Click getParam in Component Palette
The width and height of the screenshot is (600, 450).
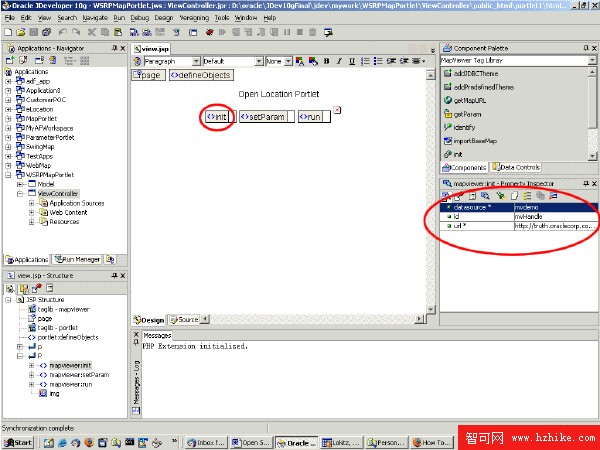462,114
